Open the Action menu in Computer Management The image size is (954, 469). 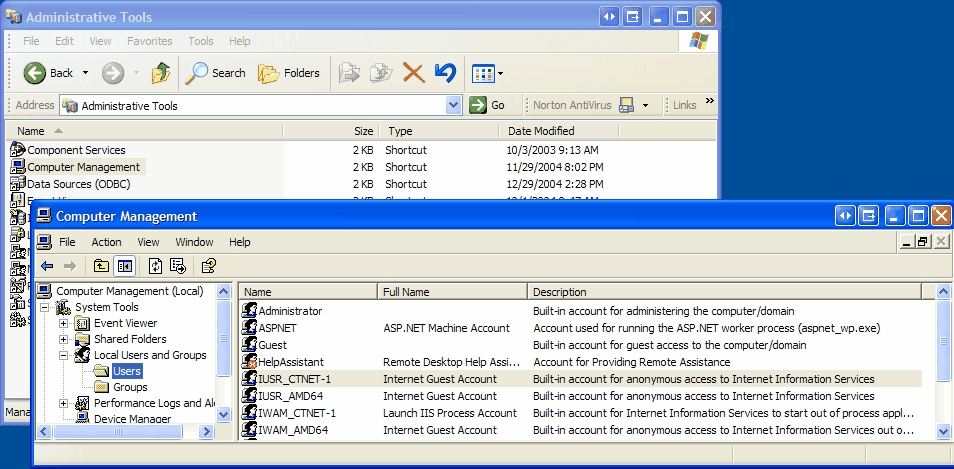[x=106, y=242]
